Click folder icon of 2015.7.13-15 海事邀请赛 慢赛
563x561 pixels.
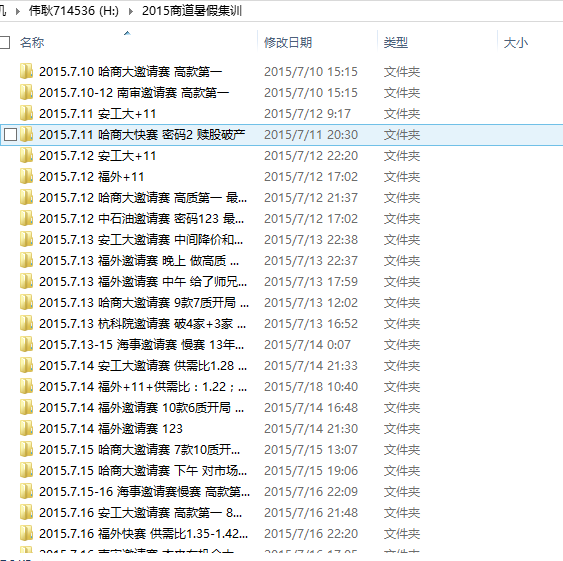click(x=27, y=344)
